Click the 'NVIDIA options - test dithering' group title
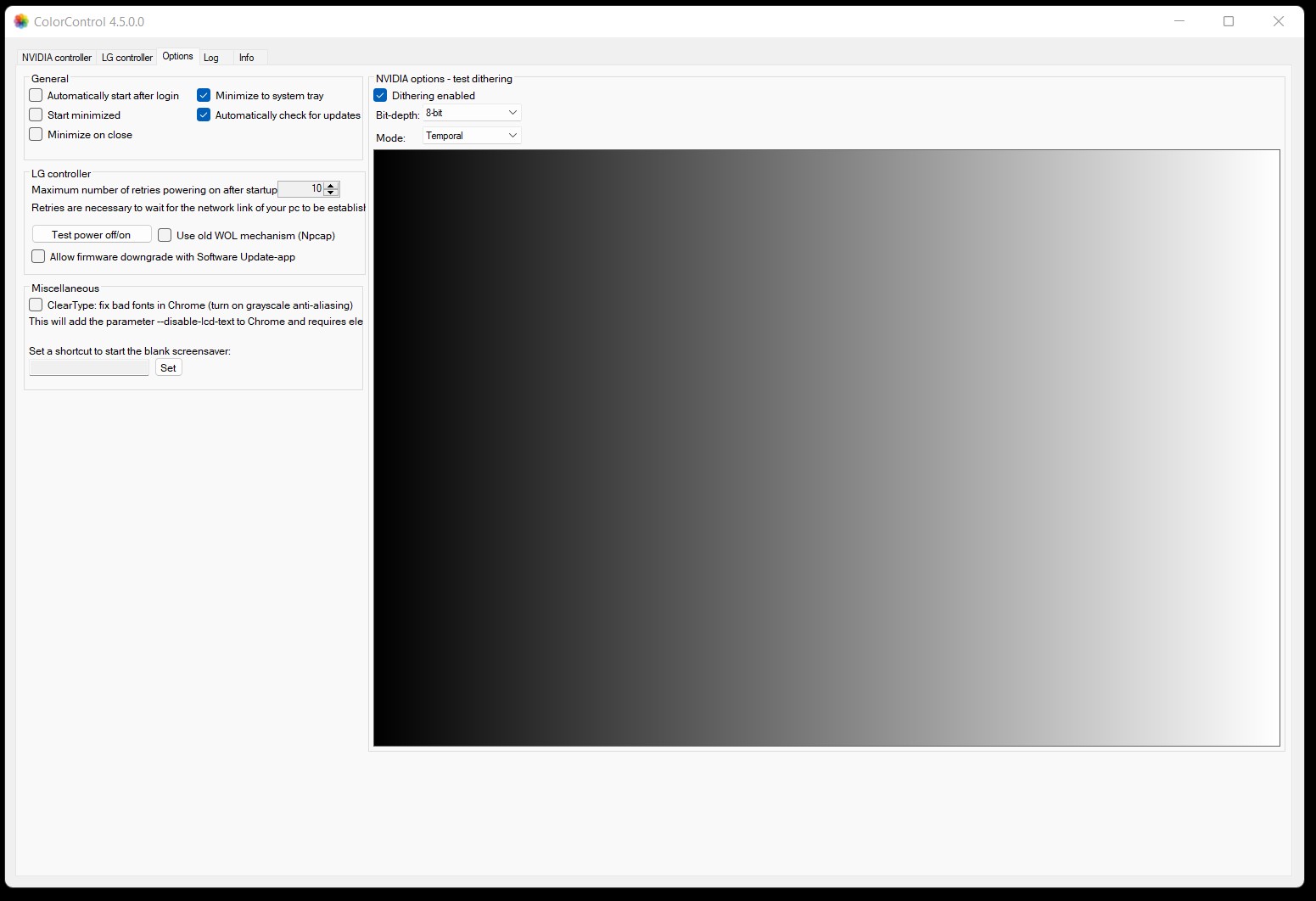The width and height of the screenshot is (1316, 901). coord(444,79)
